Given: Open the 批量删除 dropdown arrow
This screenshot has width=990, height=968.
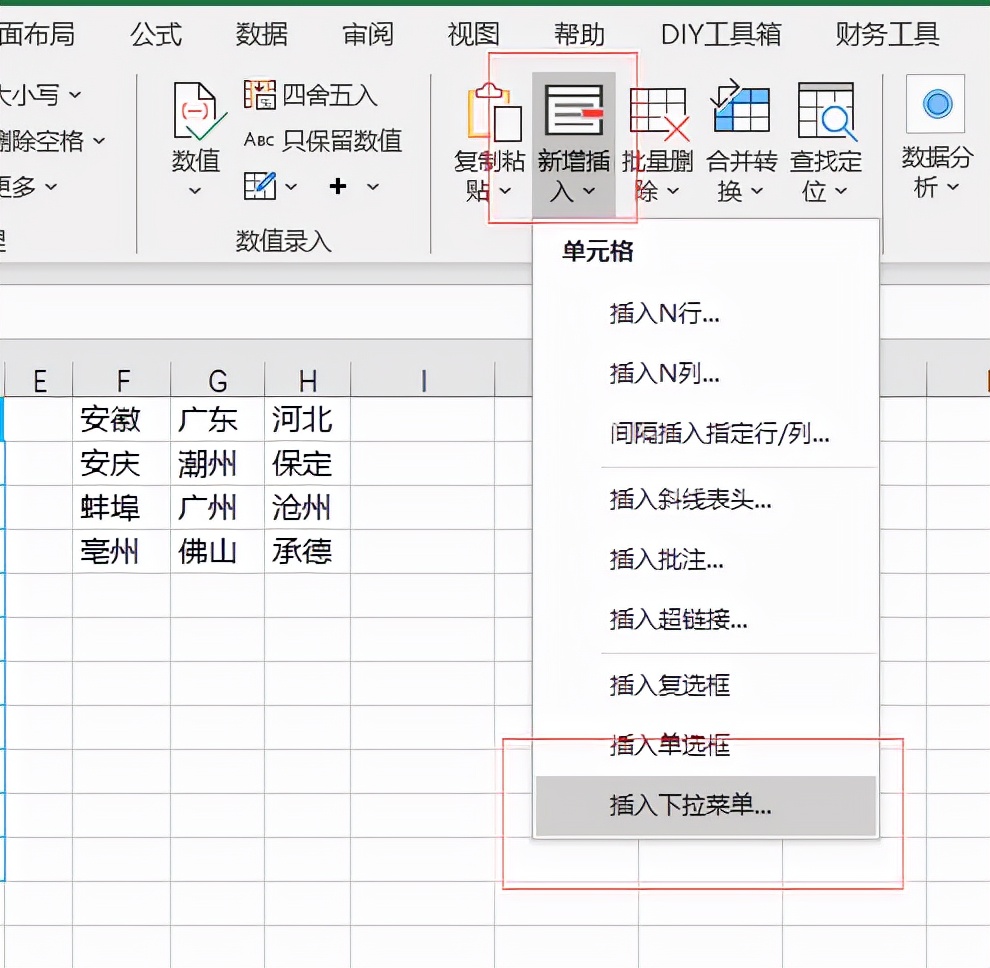Looking at the screenshot, I should click(673, 190).
